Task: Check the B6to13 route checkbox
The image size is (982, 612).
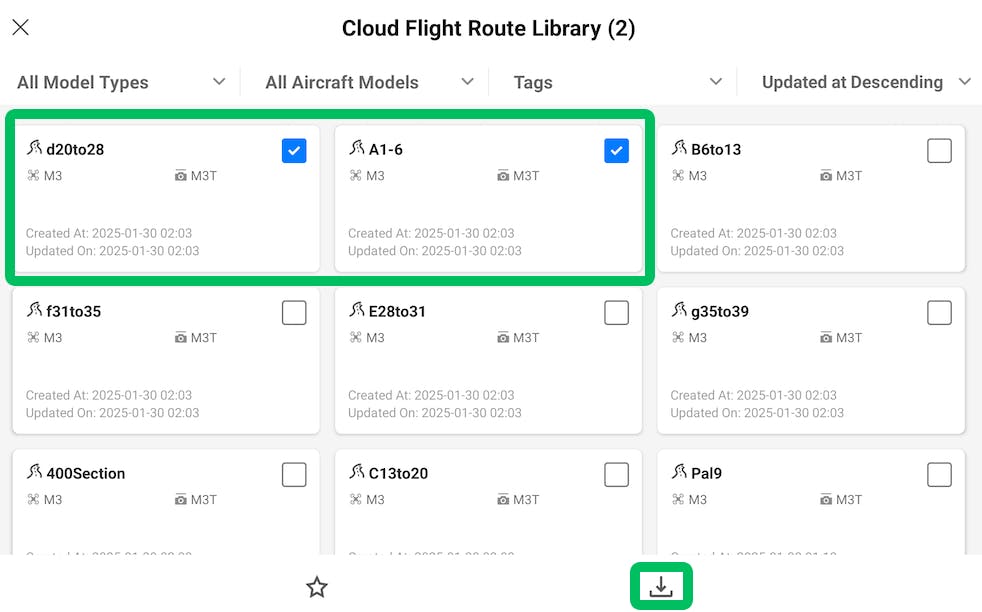Action: 939,151
